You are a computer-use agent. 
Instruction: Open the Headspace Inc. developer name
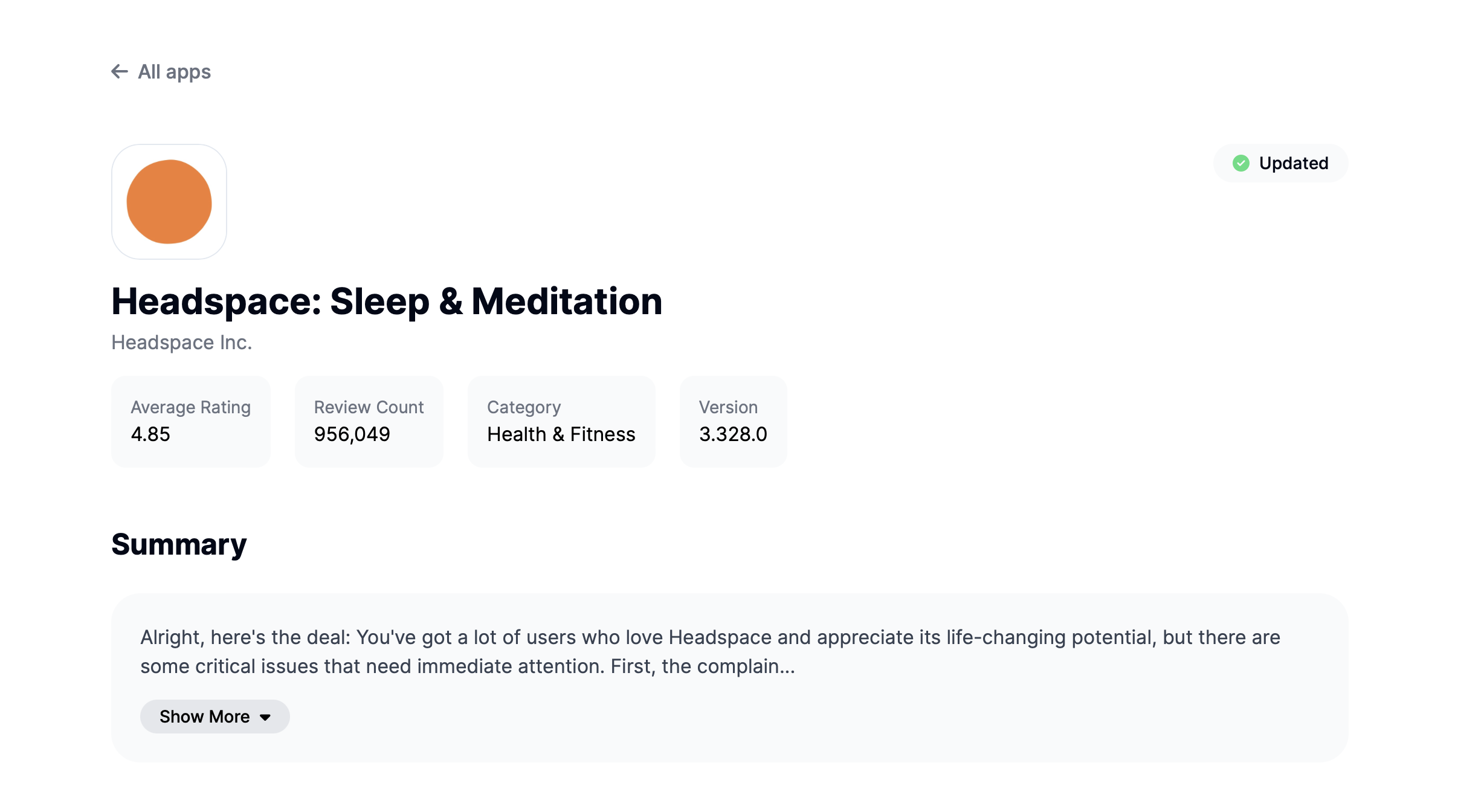(181, 343)
